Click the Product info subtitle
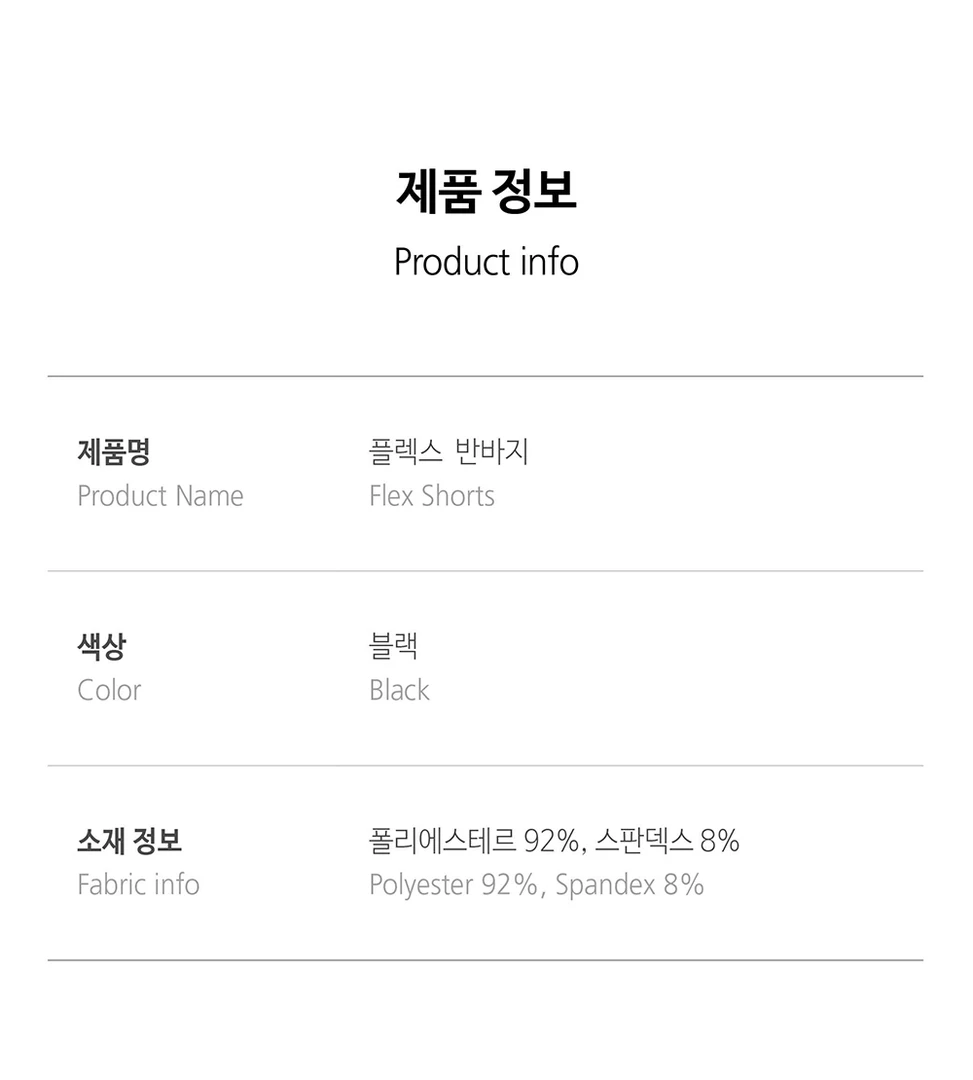The image size is (973, 1080). [486, 262]
